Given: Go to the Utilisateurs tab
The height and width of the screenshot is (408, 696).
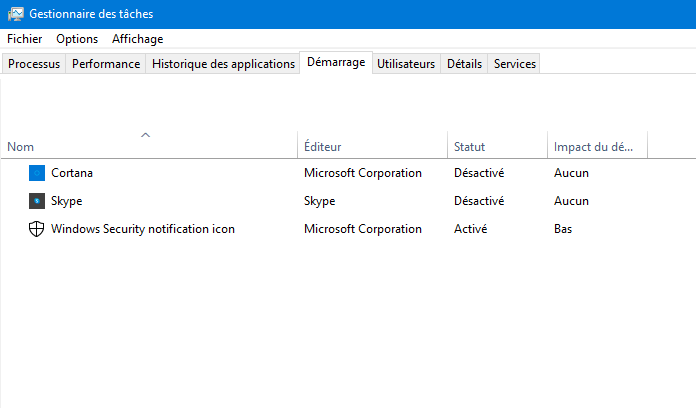Looking at the screenshot, I should point(406,64).
